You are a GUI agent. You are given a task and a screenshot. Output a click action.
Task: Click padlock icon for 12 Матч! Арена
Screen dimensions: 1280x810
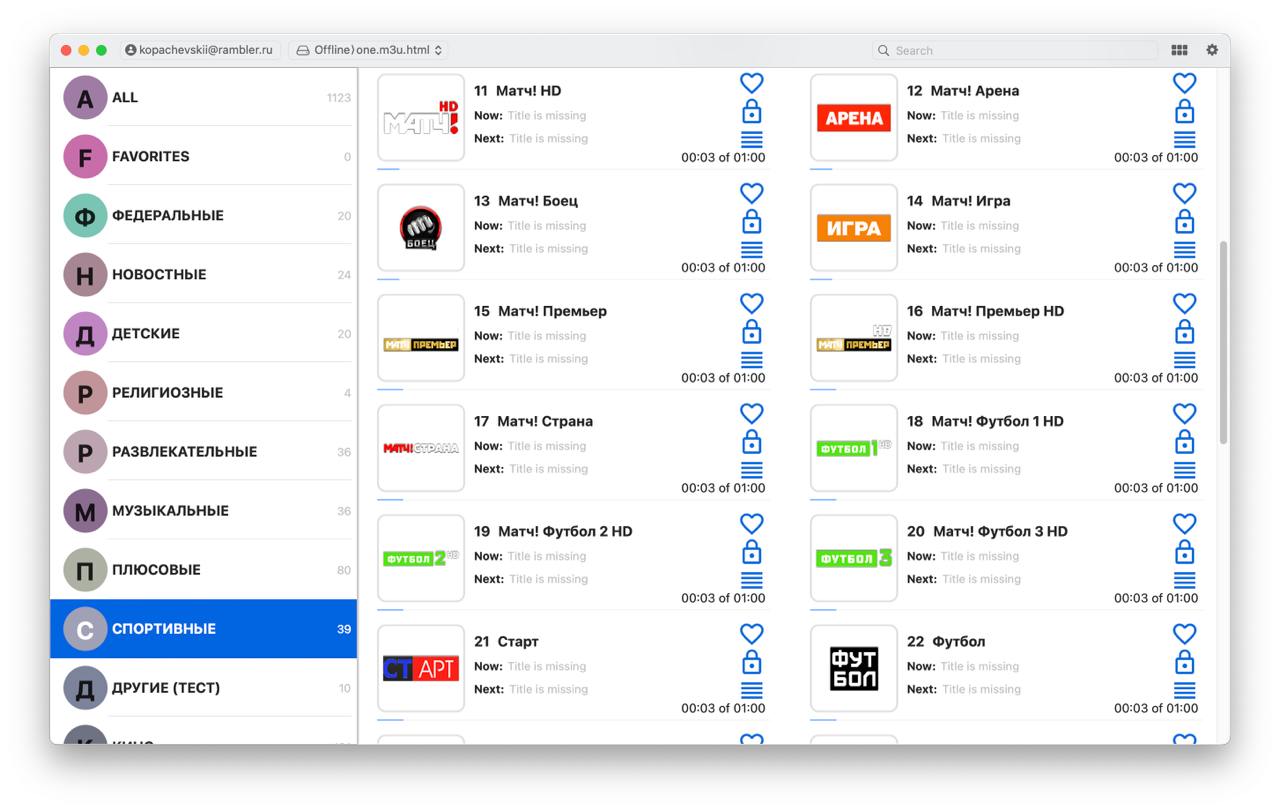(x=1185, y=111)
